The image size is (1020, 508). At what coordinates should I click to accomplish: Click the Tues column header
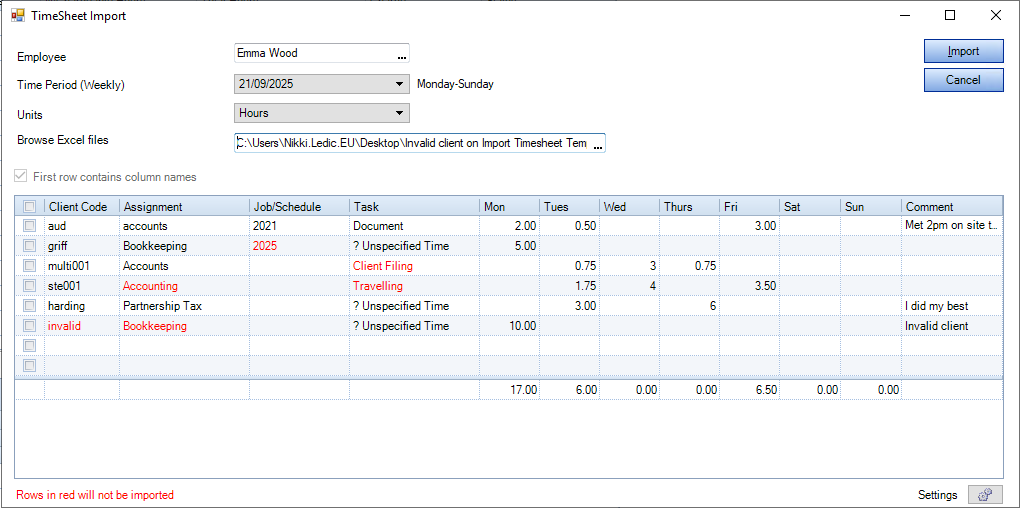[569, 207]
